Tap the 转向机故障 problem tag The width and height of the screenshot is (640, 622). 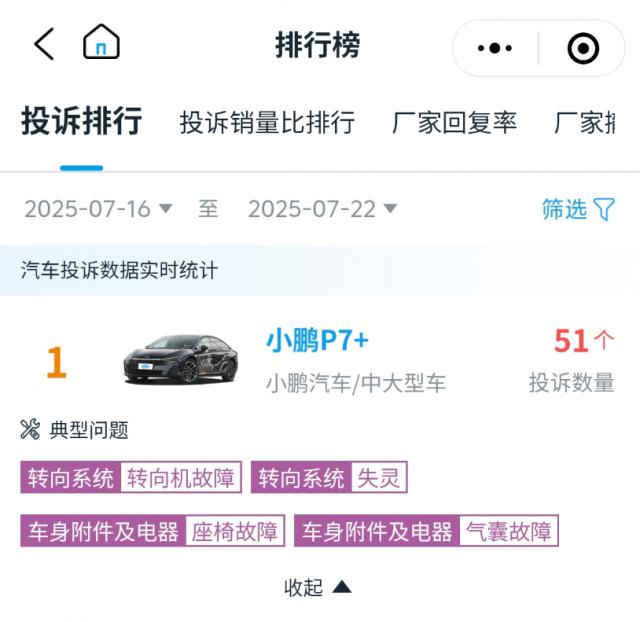coord(180,478)
